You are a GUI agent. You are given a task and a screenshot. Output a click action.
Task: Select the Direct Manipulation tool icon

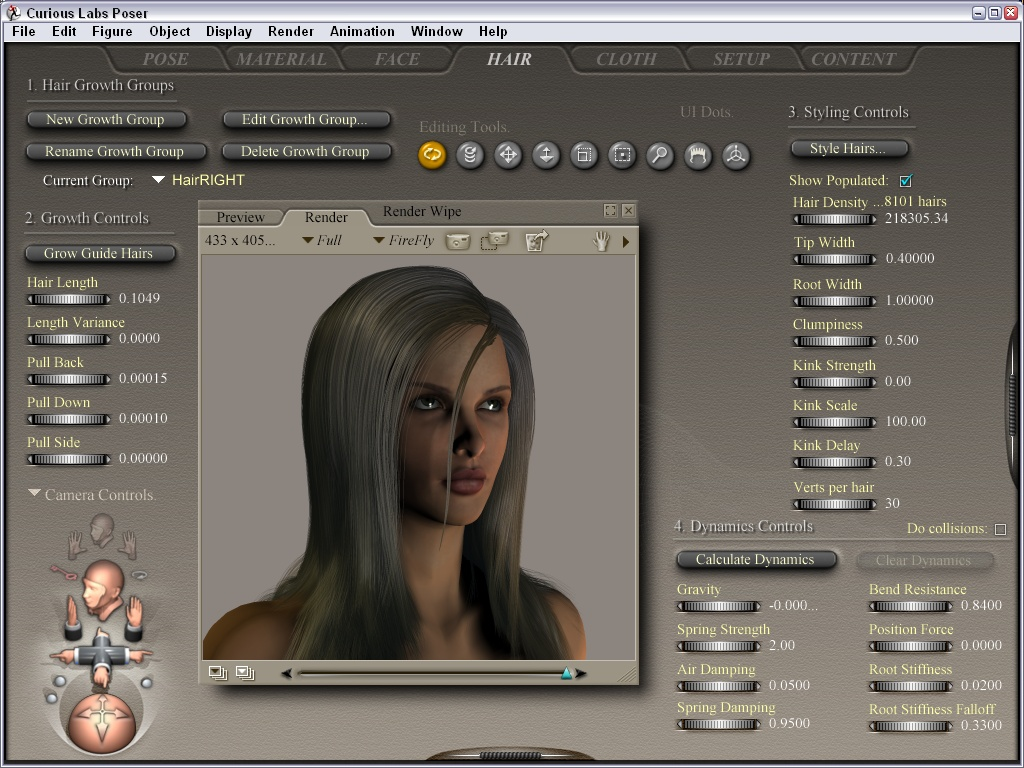click(x=736, y=155)
